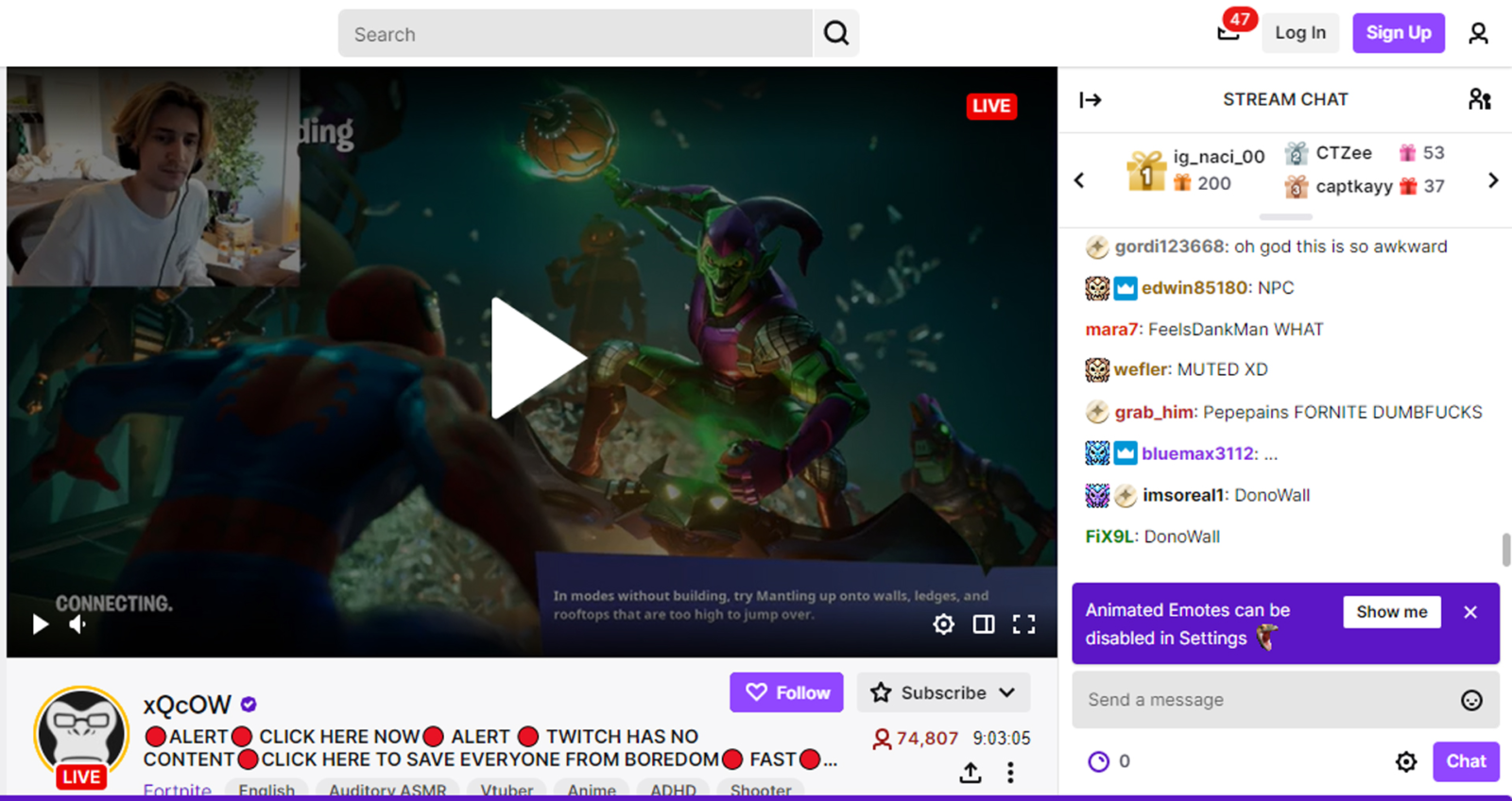The width and height of the screenshot is (1512, 801).
Task: Open chat settings gear icon
Action: point(1406,761)
